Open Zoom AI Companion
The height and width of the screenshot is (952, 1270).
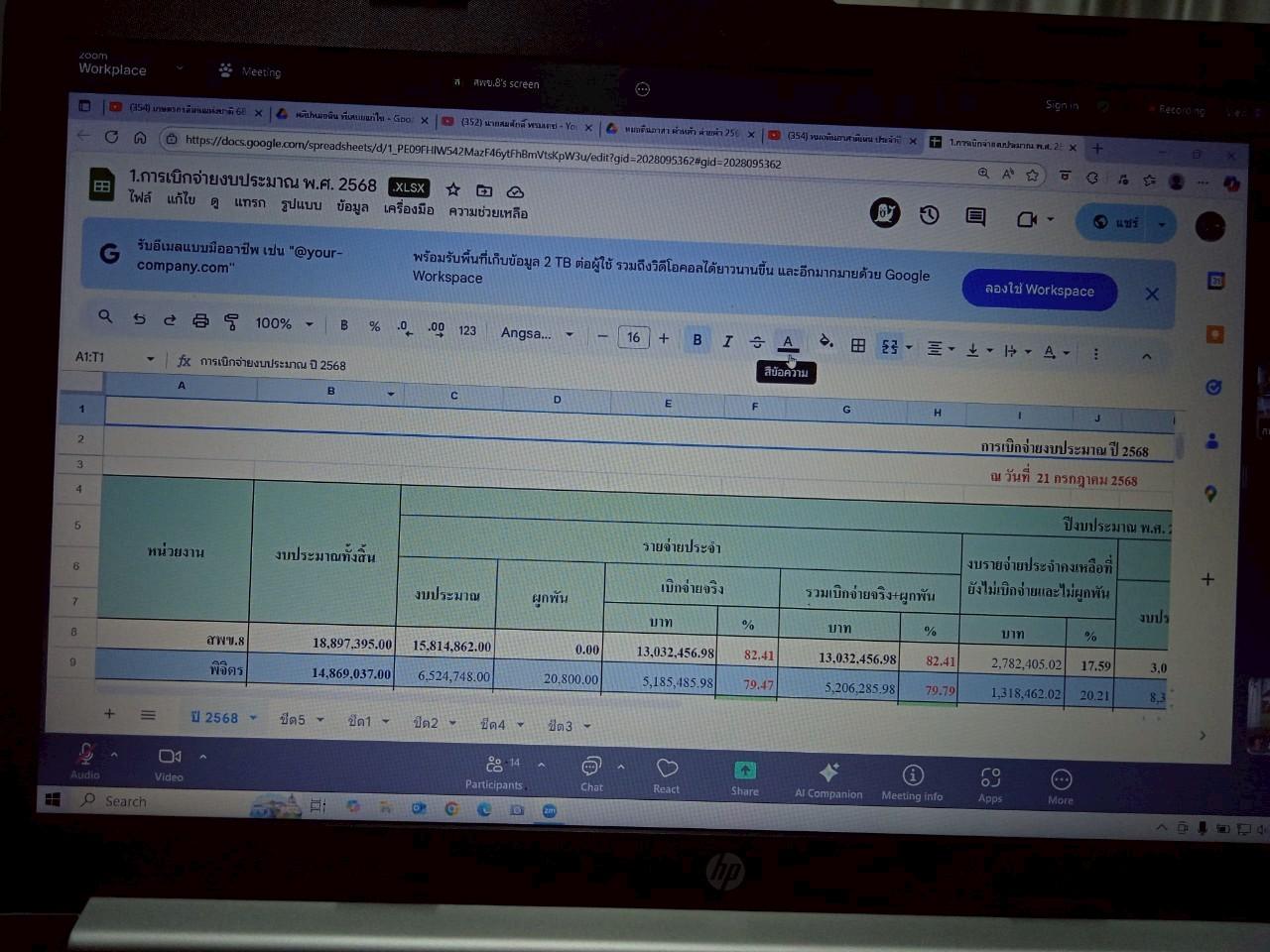(x=828, y=779)
